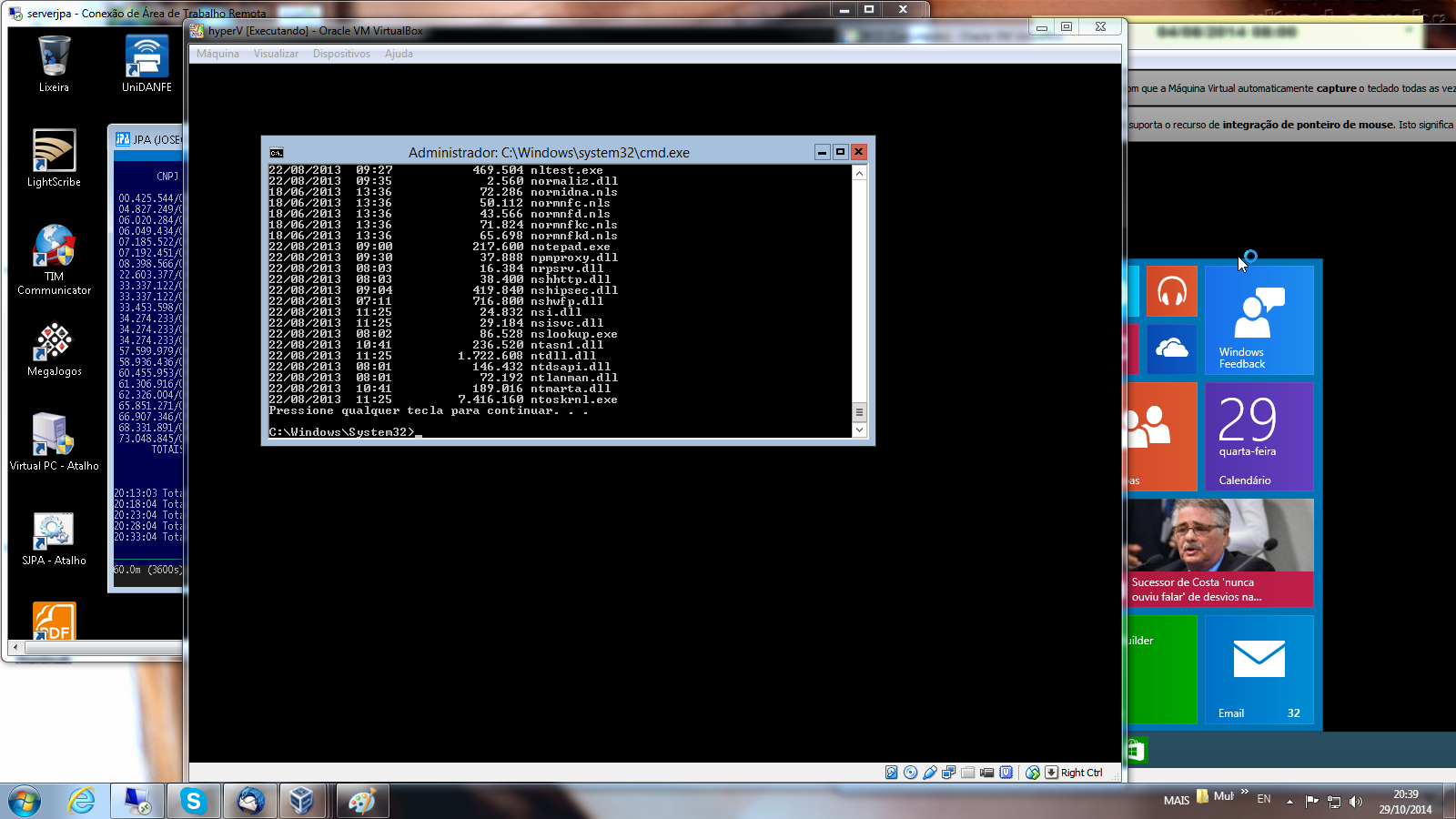
Task: Click left scroll arrow of remote desktop horizontal scrollbar
Action: pyautogui.click(x=15, y=647)
